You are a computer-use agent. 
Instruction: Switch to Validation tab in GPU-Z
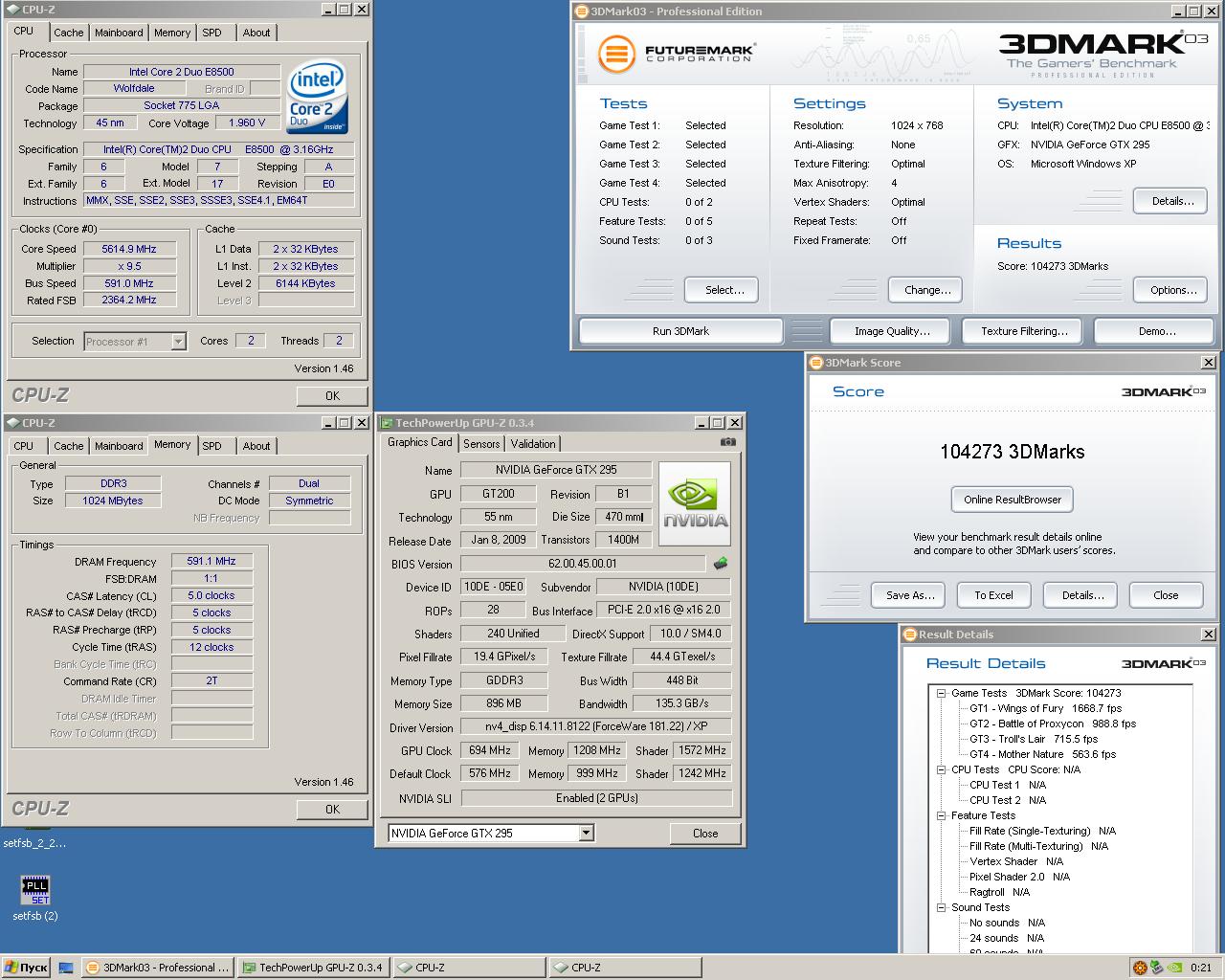click(x=532, y=444)
